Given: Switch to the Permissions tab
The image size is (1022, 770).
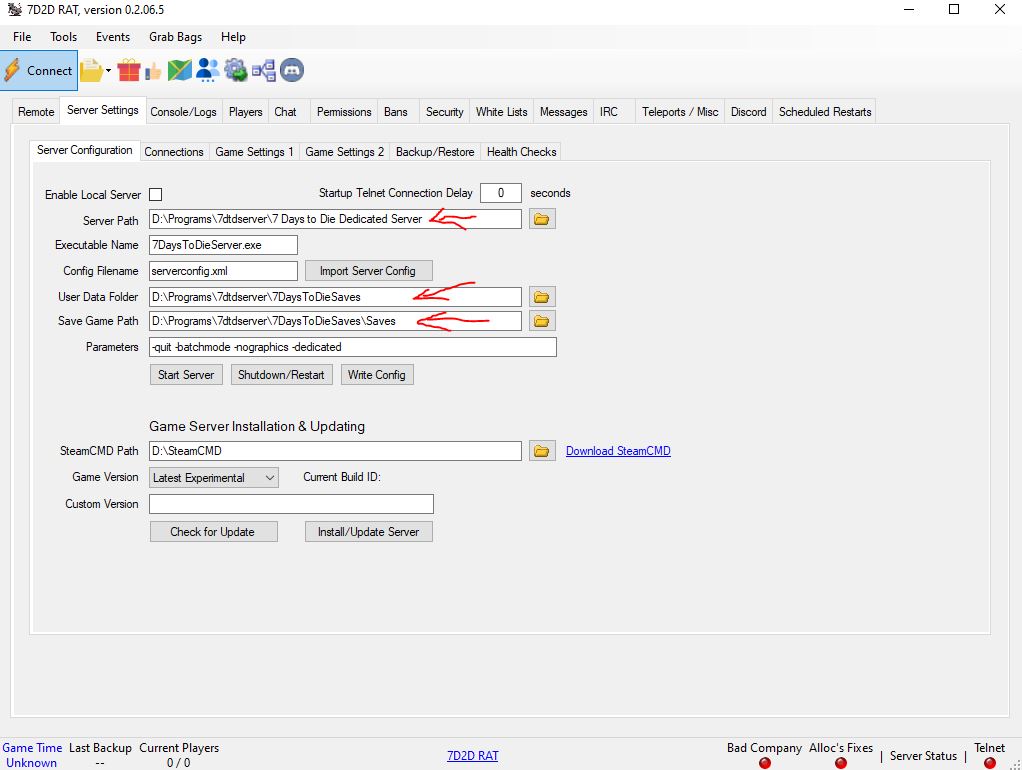Looking at the screenshot, I should (344, 111).
